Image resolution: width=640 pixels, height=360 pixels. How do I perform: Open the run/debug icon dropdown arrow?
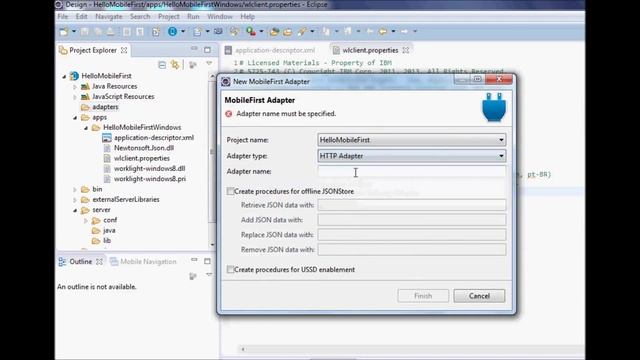(x=261, y=31)
